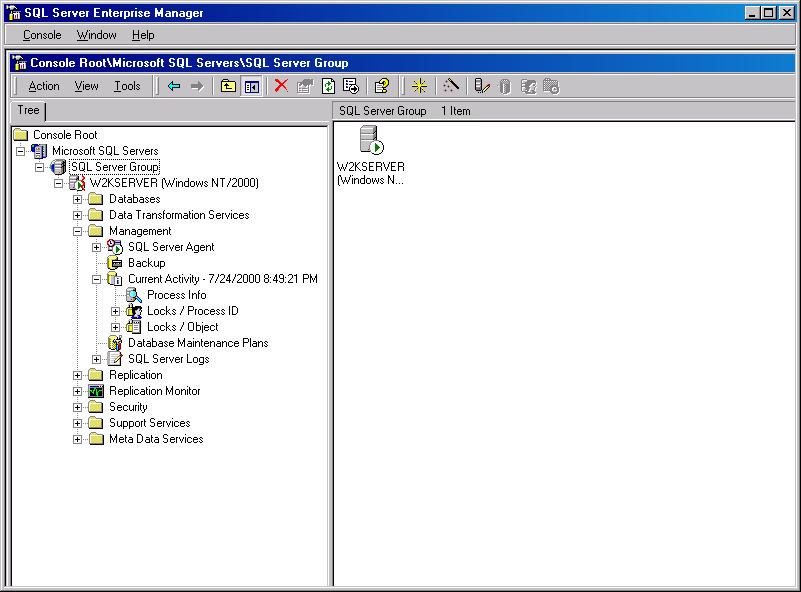Screen dimensions: 801x592
Task: Open the Console menu in menu bar
Action: click(x=42, y=35)
